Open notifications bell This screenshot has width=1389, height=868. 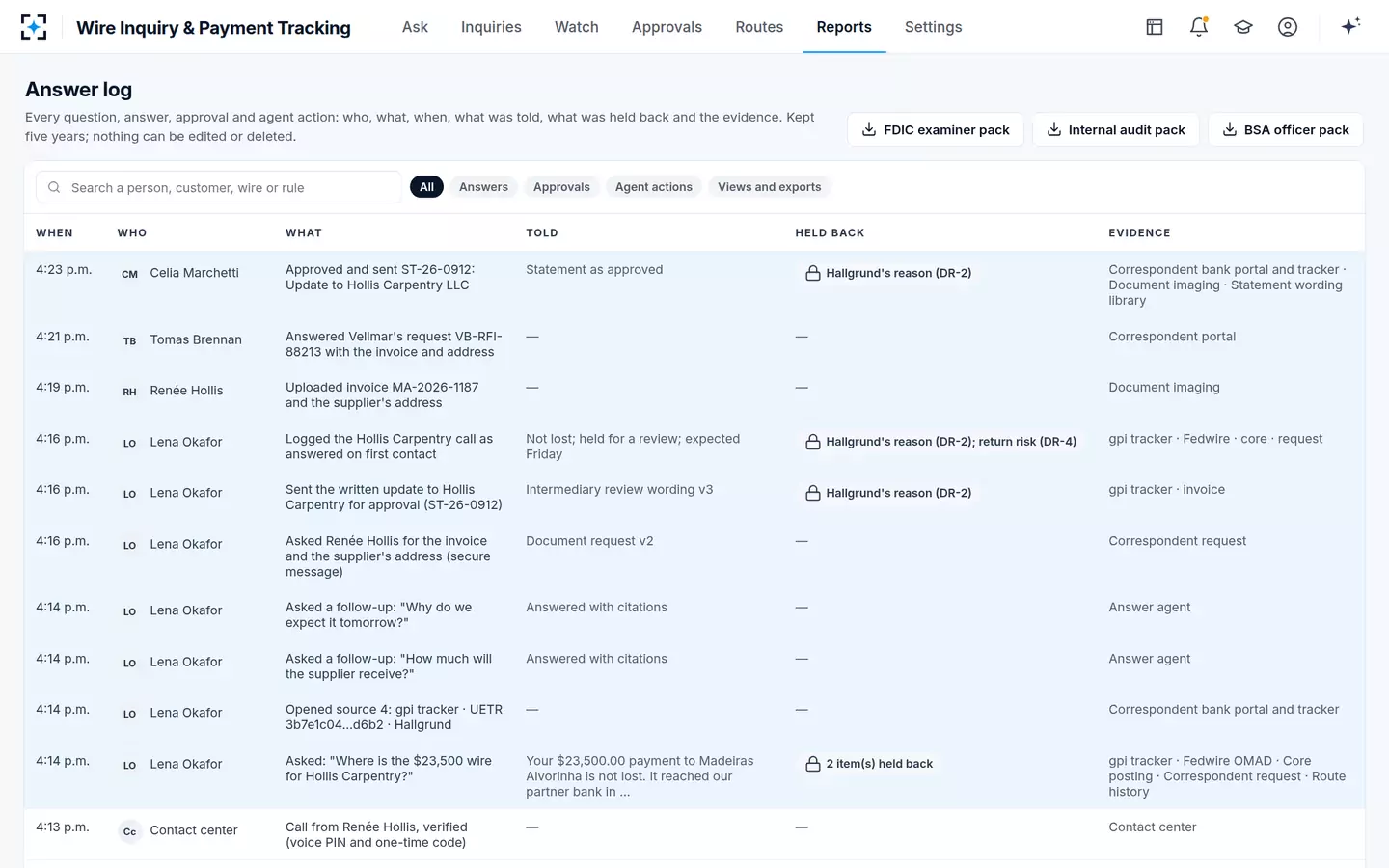pos(1199,27)
